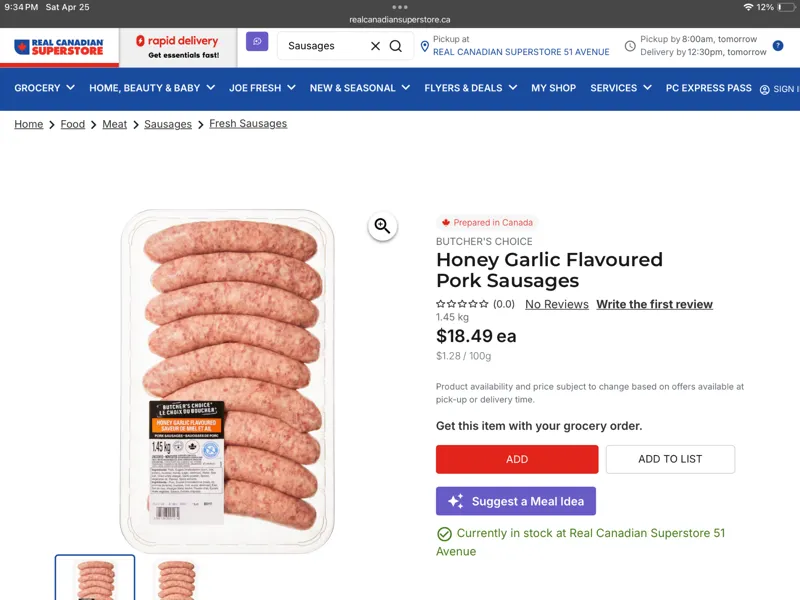Open the Write the first review link
Image resolution: width=800 pixels, height=600 pixels.
tap(655, 304)
